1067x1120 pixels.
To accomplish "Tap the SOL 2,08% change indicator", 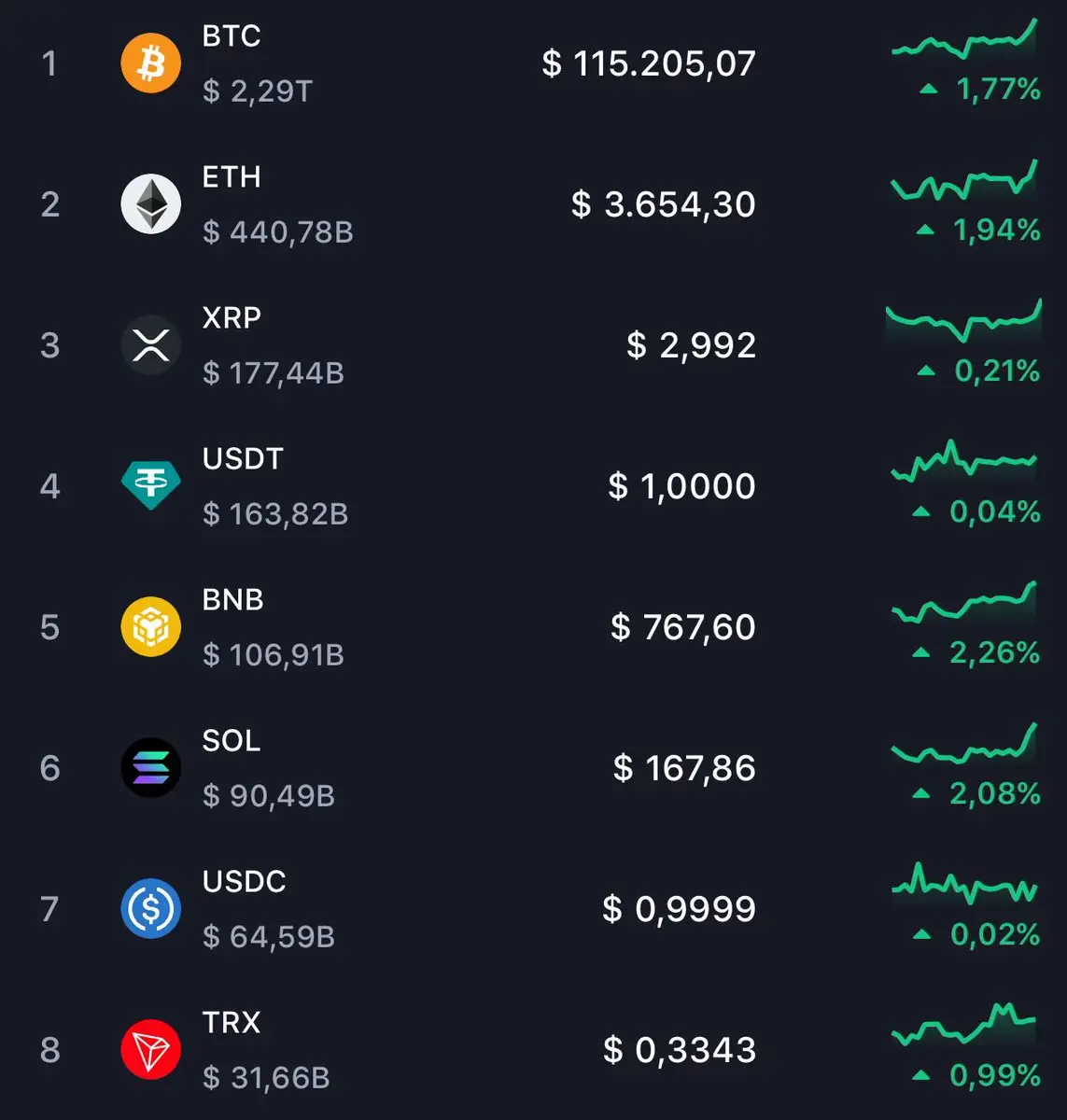I will [x=976, y=793].
